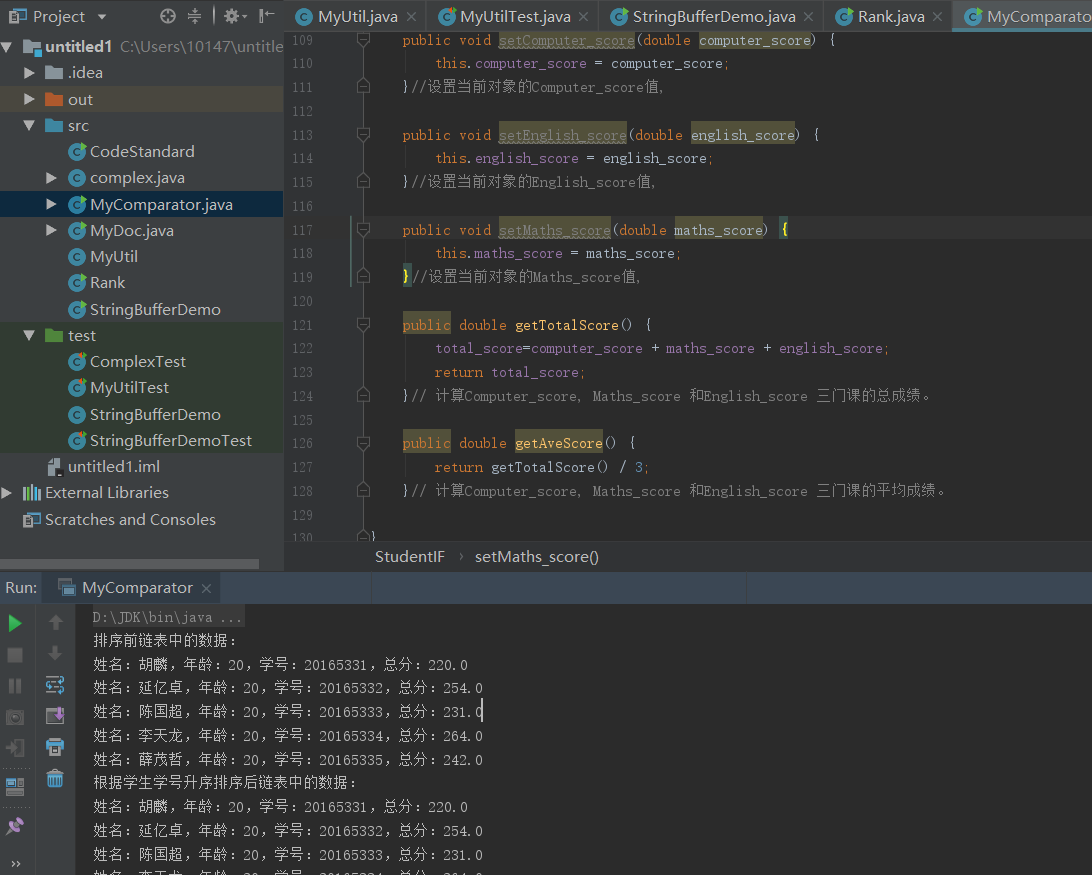1092x875 pixels.
Task: Fold the setMaths_score method at line 117
Action: click(363, 229)
